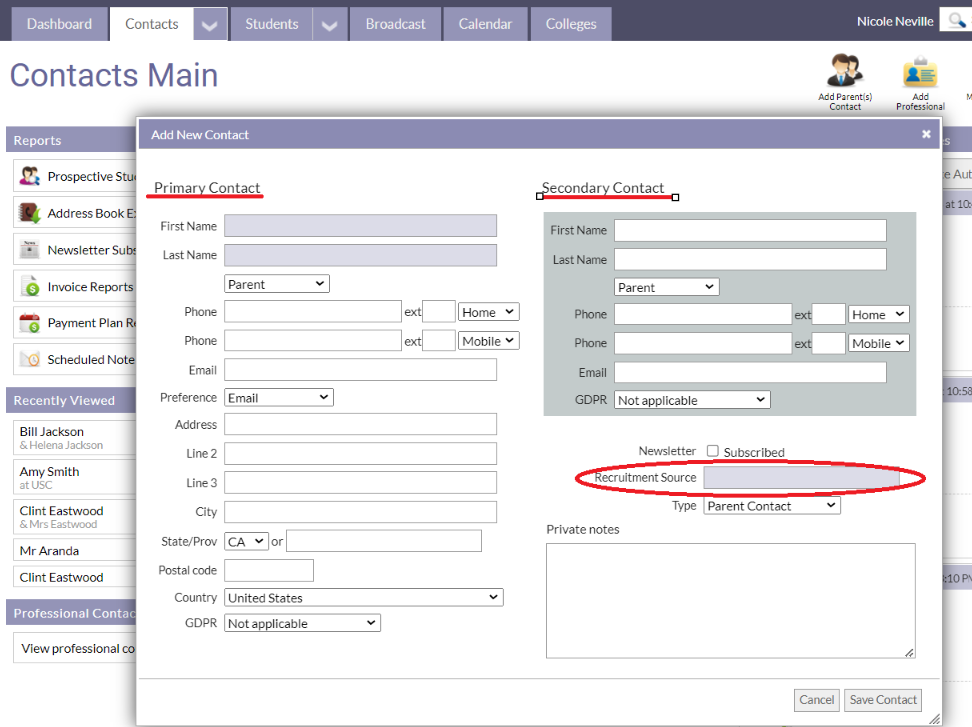Click the Address Line 3 field
This screenshot has height=727, width=972.
(x=360, y=483)
